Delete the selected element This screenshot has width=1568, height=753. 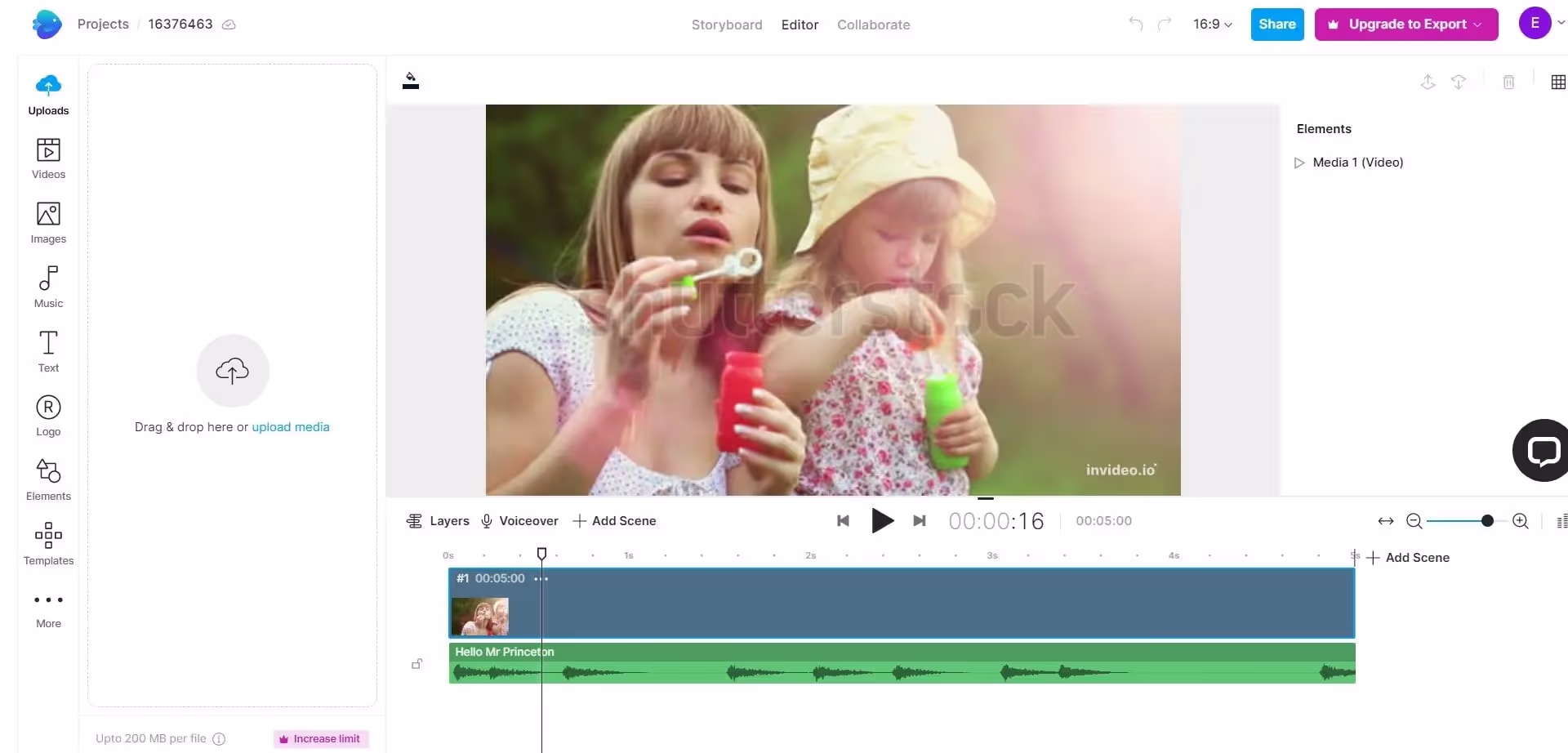coord(1508,82)
